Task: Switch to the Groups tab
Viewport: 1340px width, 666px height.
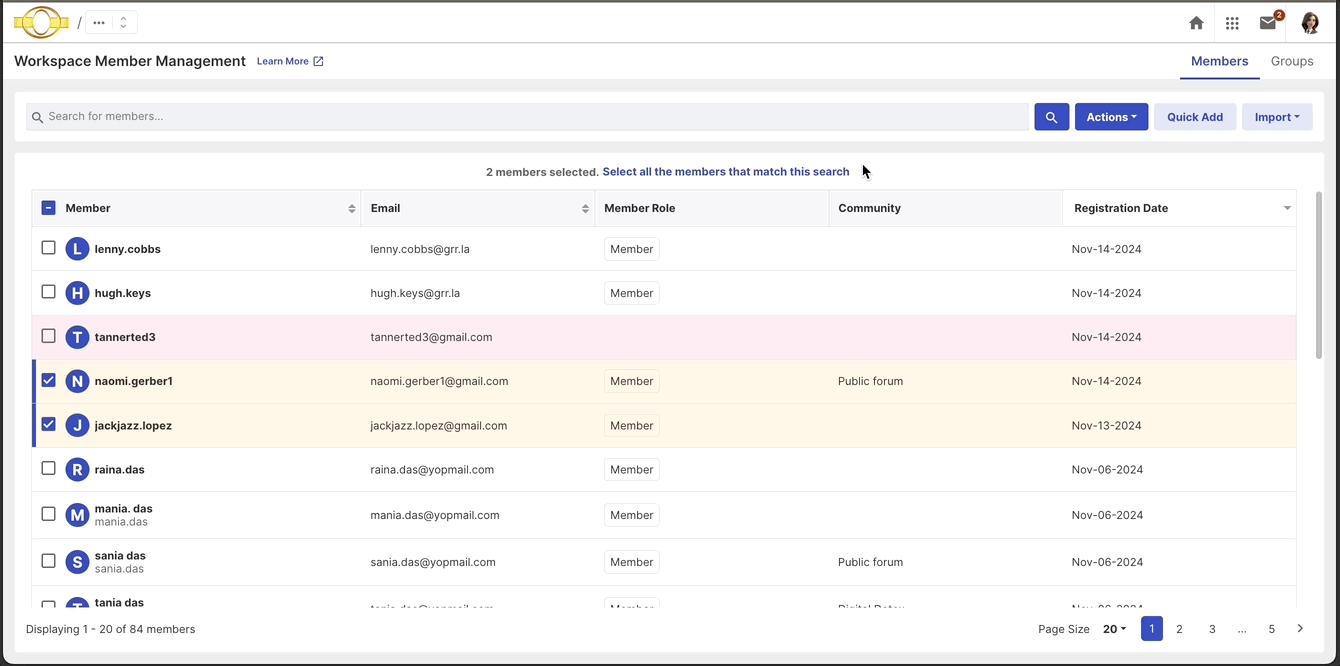Action: point(1292,61)
